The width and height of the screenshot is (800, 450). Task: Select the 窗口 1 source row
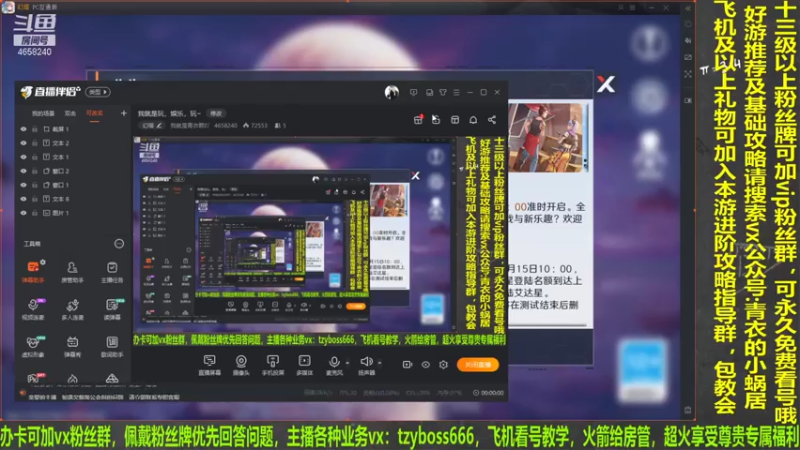[x=73, y=185]
